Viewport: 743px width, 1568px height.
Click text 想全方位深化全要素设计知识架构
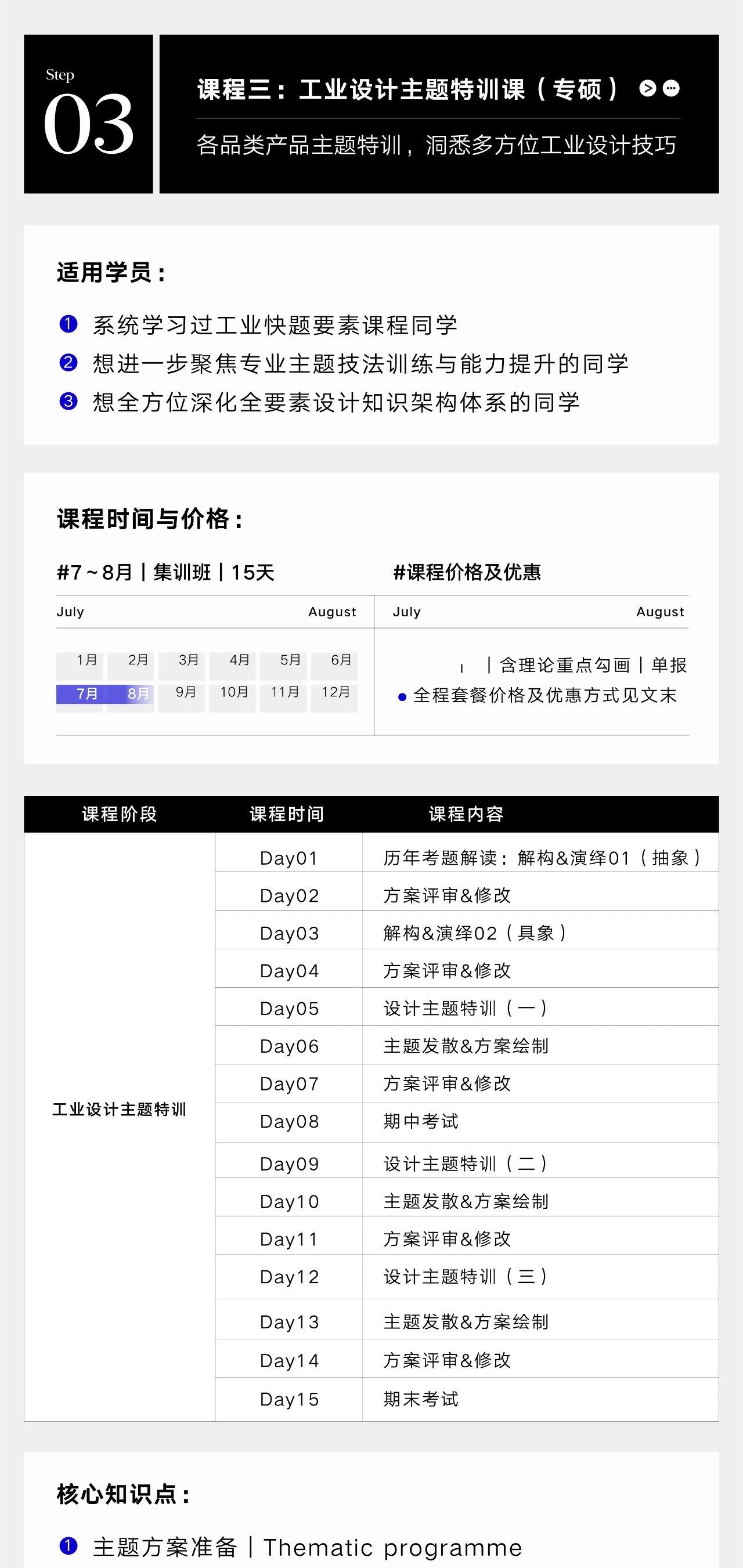pos(336,402)
